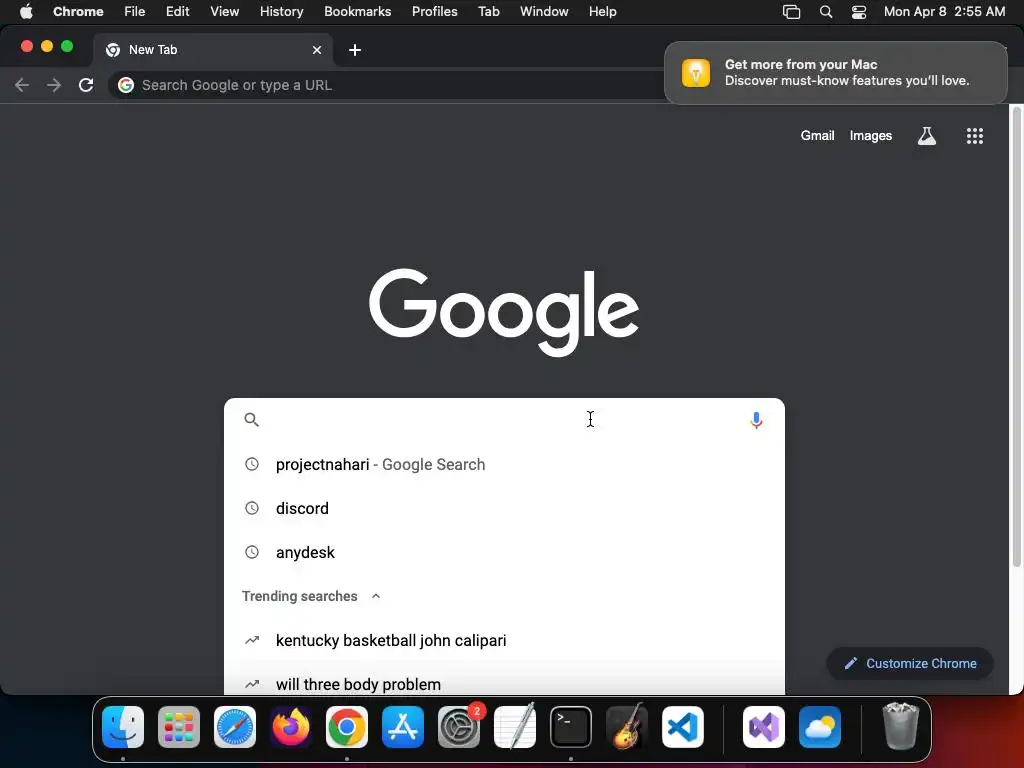Open System Settings from the Dock
This screenshot has width=1024, height=768.
[x=459, y=727]
